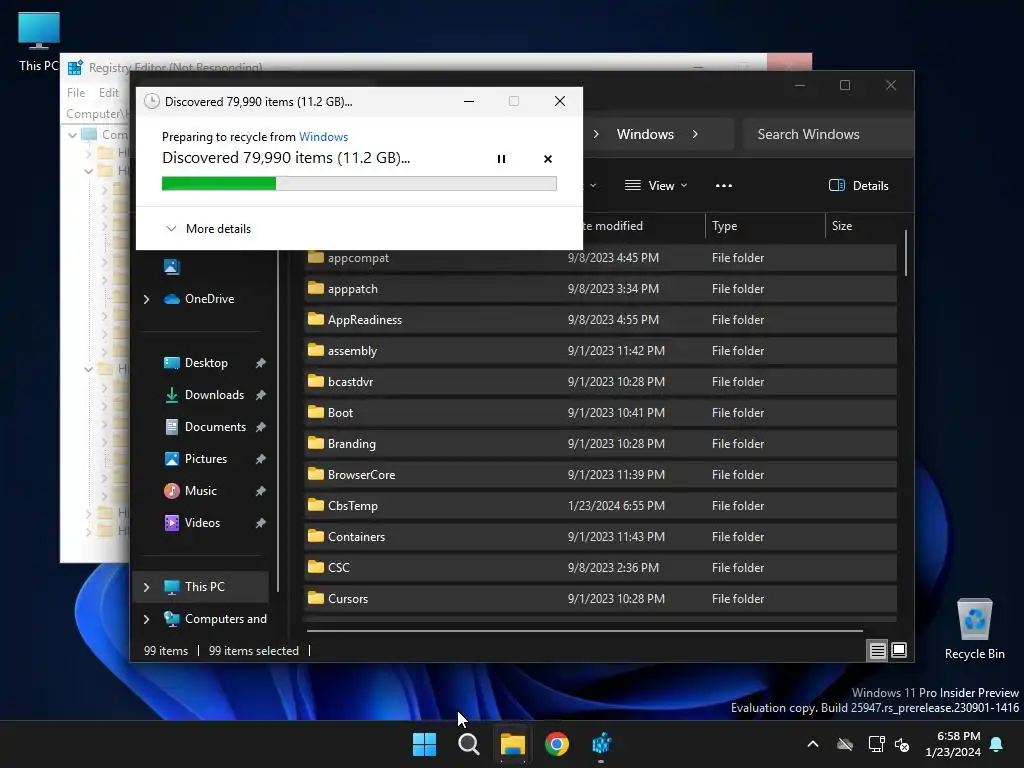Unpin Desktop via its pin icon
Image resolution: width=1024 pixels, height=768 pixels.
(261, 363)
